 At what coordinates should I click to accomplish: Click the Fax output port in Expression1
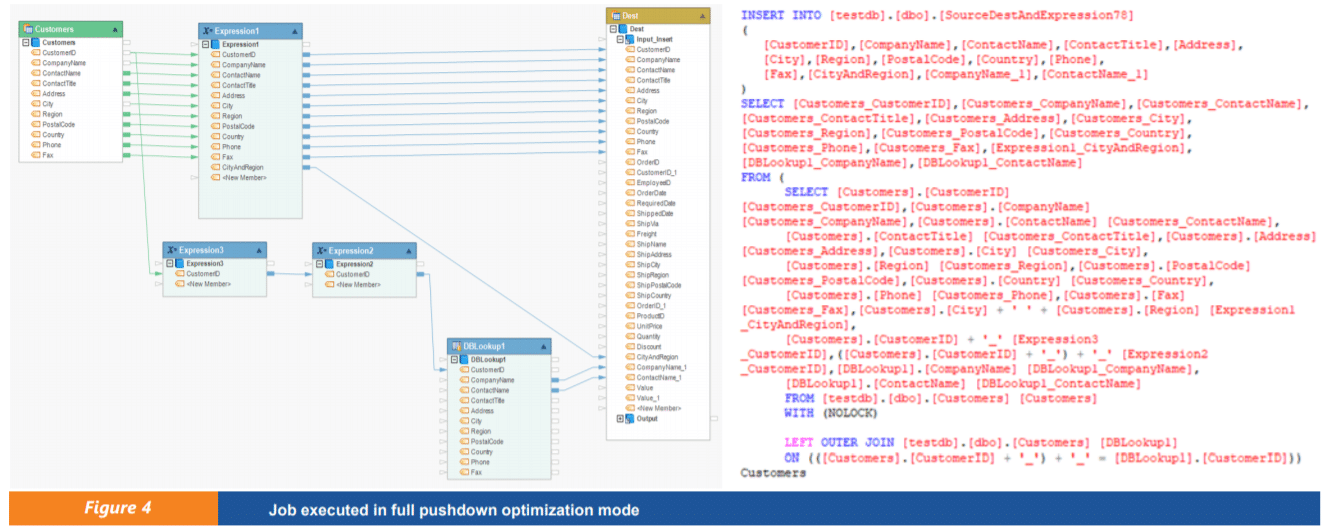pos(306,157)
